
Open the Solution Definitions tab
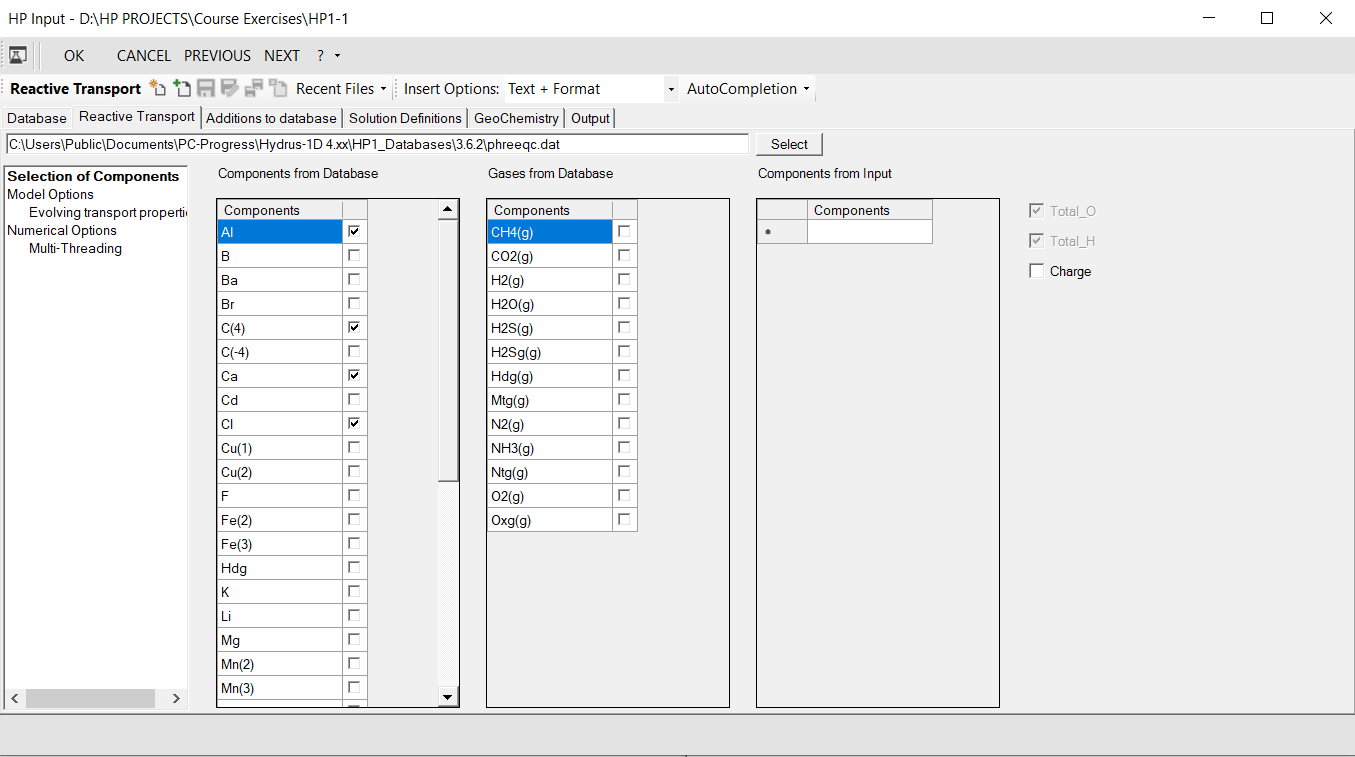pyautogui.click(x=404, y=118)
